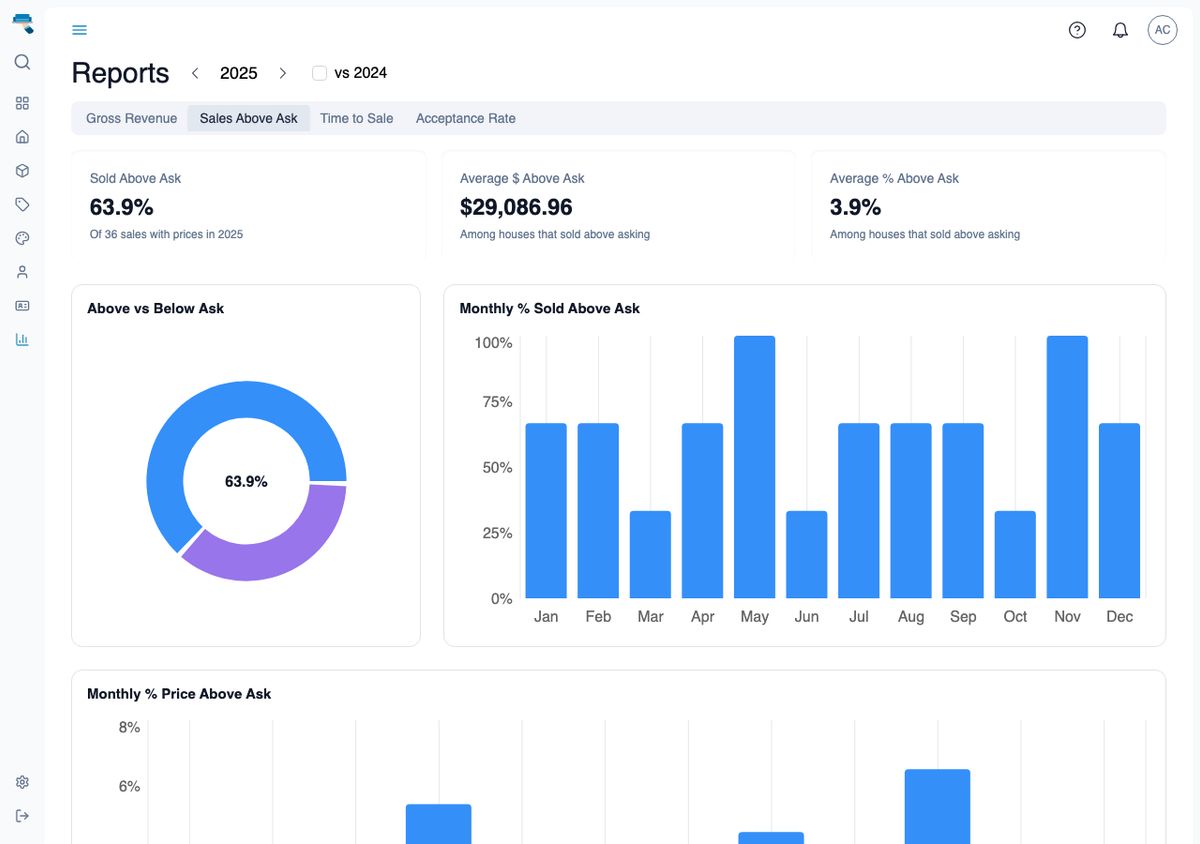Click the 2025 year label

click(x=239, y=73)
